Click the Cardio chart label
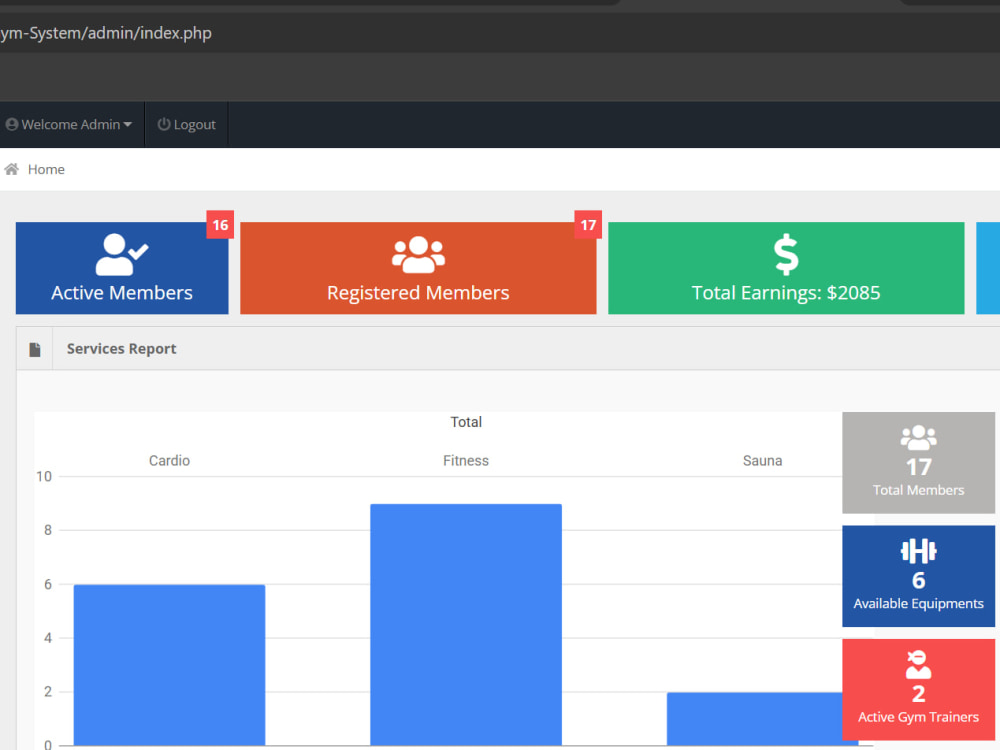 point(170,460)
